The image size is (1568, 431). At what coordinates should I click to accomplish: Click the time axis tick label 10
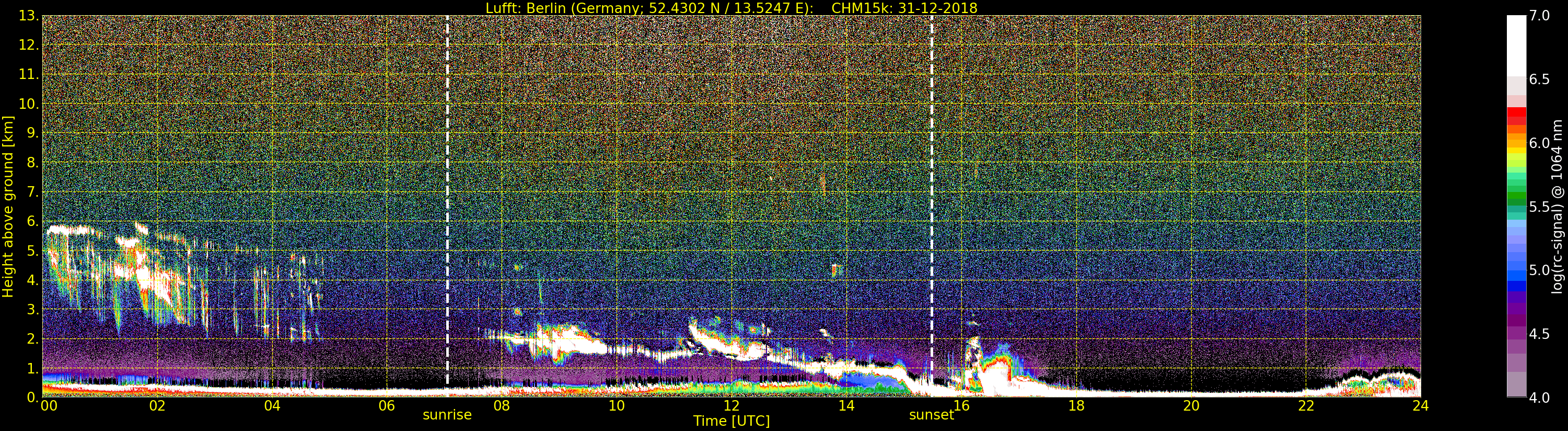617,406
